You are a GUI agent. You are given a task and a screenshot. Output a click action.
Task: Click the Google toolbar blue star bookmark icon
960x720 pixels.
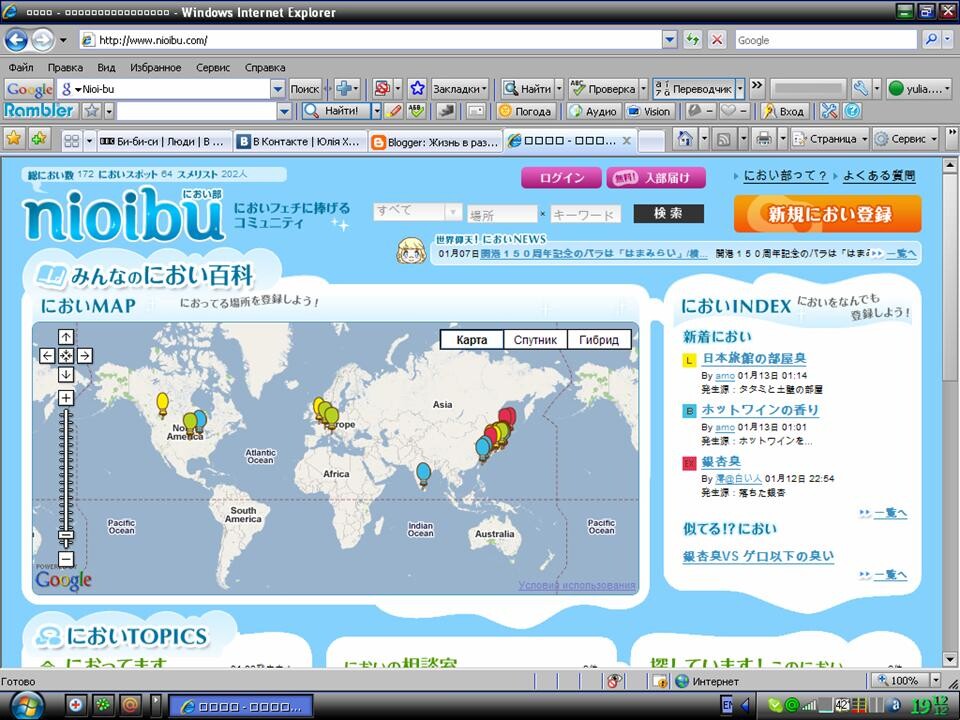(x=418, y=89)
